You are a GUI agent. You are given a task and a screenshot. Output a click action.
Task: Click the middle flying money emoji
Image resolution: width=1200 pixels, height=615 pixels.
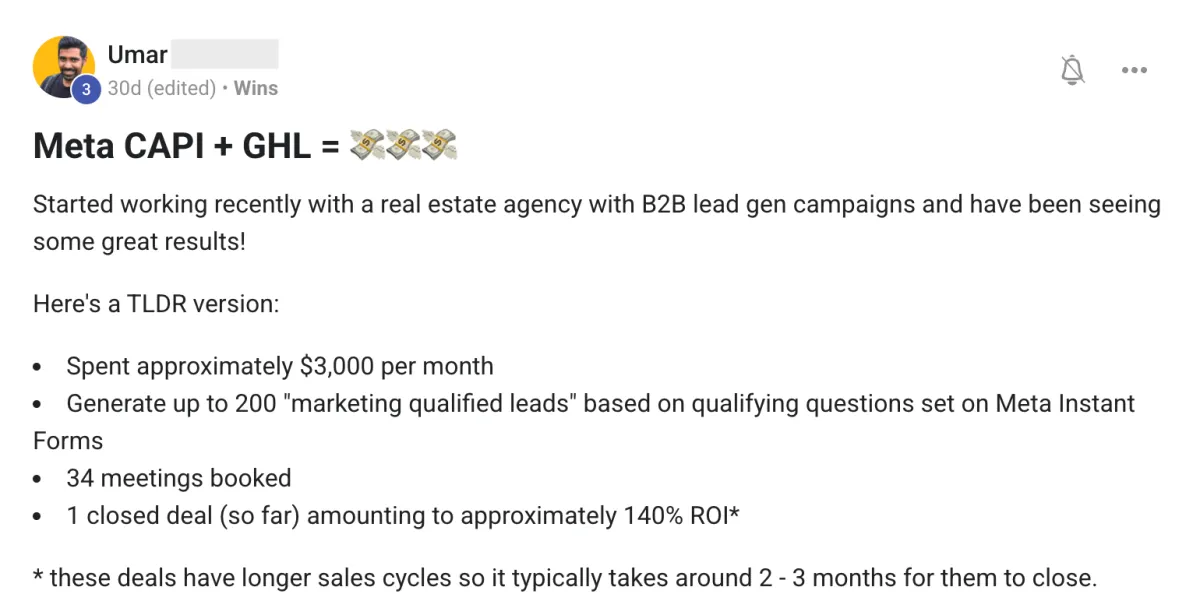[403, 147]
